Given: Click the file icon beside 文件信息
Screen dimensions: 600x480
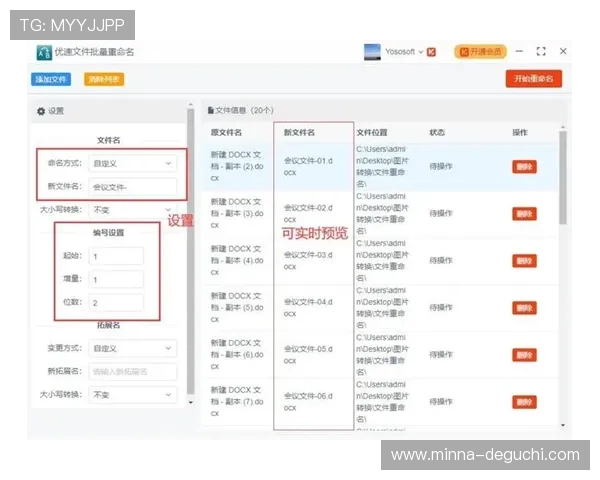Looking at the screenshot, I should click(210, 110).
